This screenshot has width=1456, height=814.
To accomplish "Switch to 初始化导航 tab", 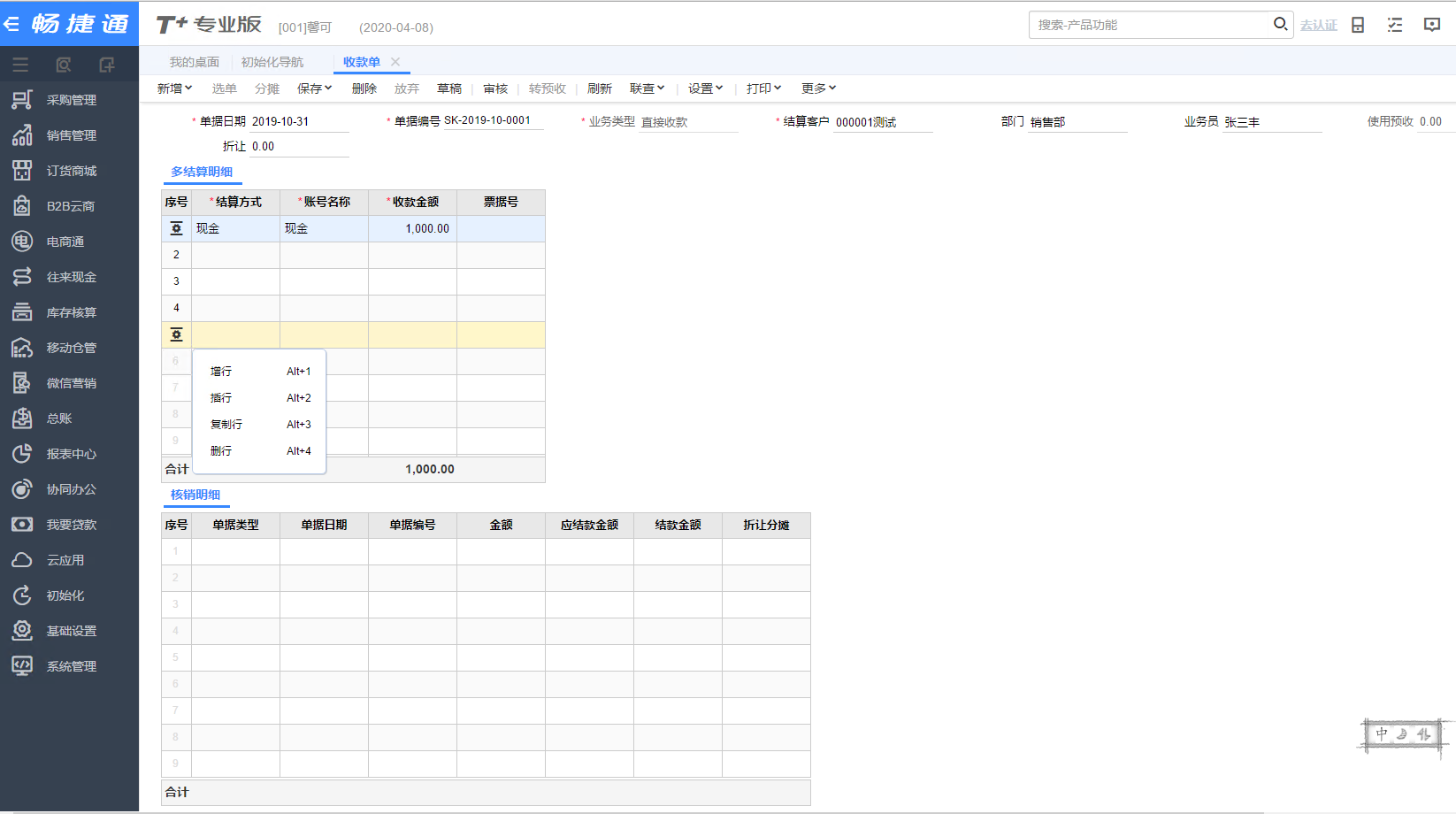I will click(x=272, y=62).
